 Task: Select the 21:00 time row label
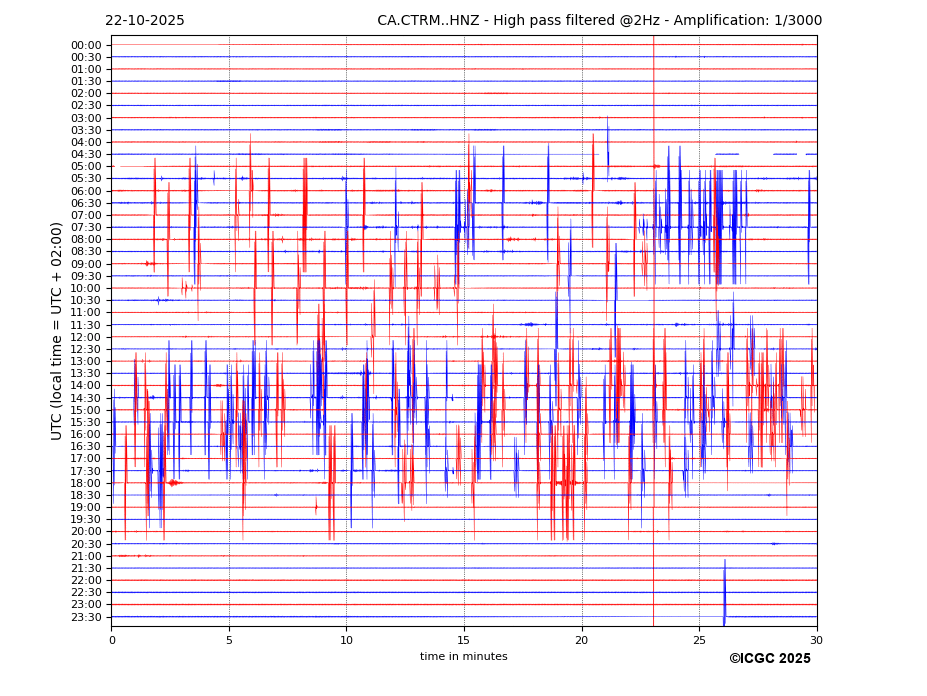(86, 556)
